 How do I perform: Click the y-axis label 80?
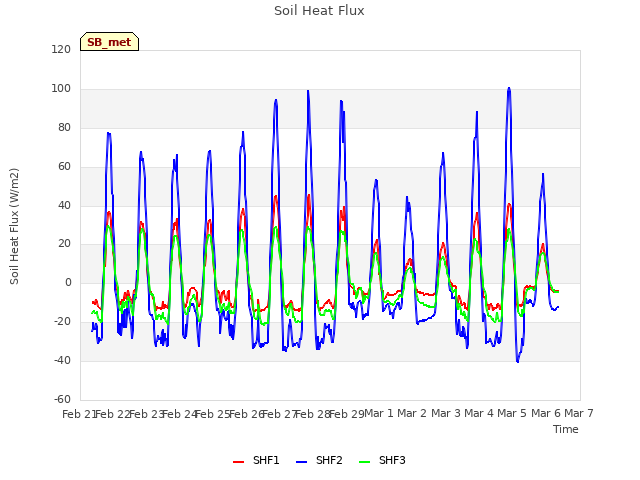click(x=64, y=128)
